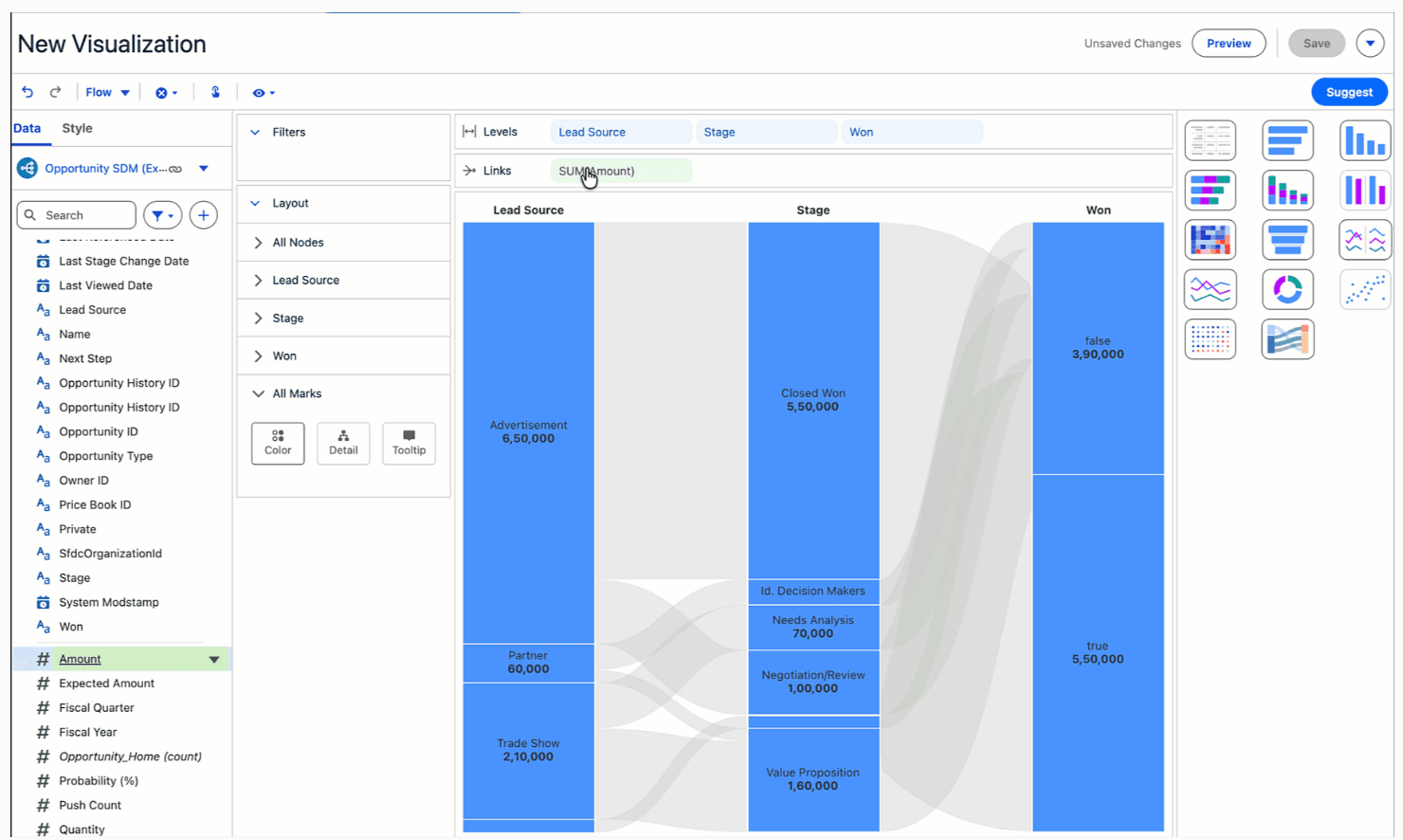Open the Color mark card
Image resolution: width=1403 pixels, height=840 pixels.
[x=278, y=443]
